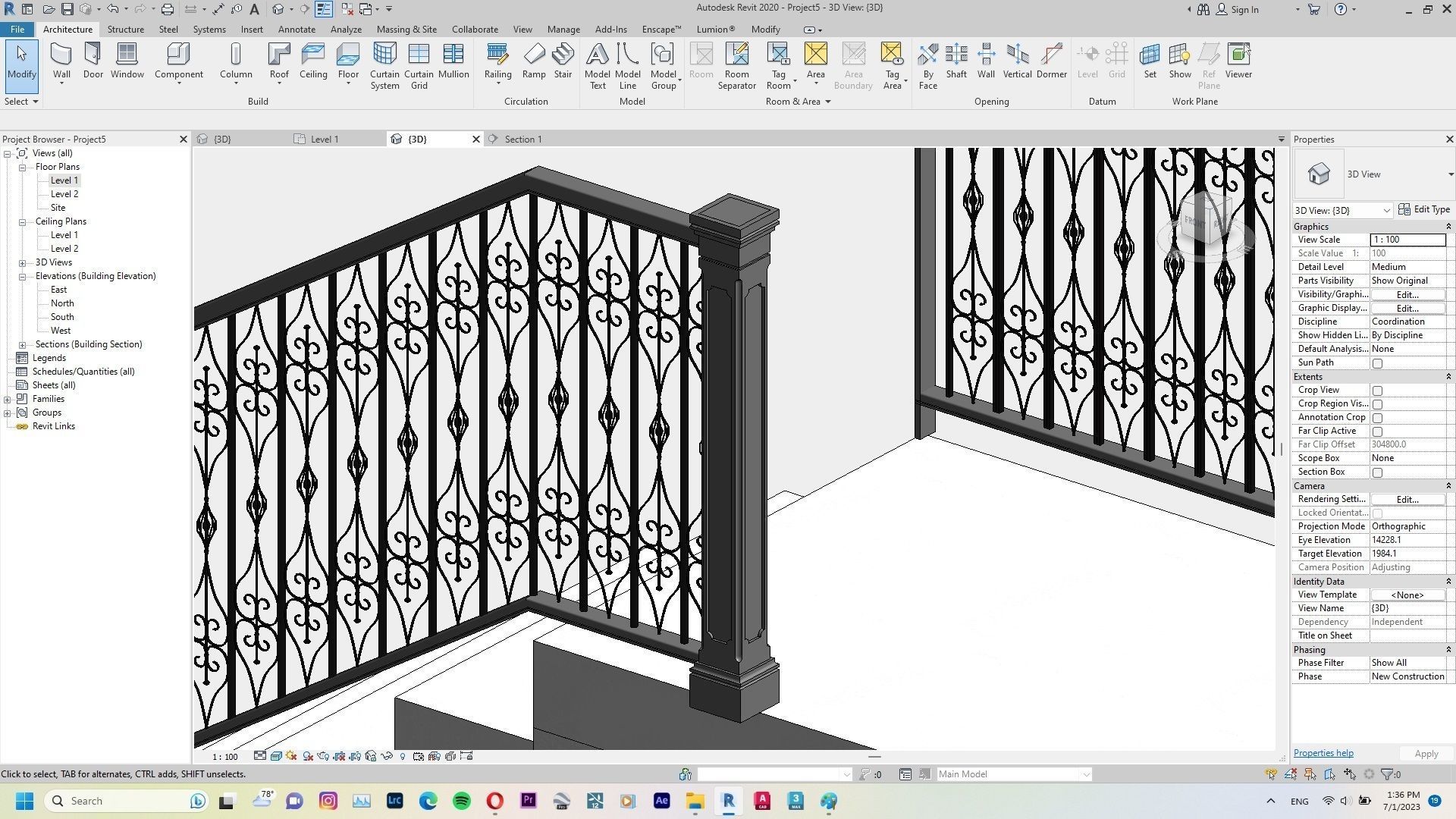Select the Wall tool
The height and width of the screenshot is (819, 1456).
61,61
